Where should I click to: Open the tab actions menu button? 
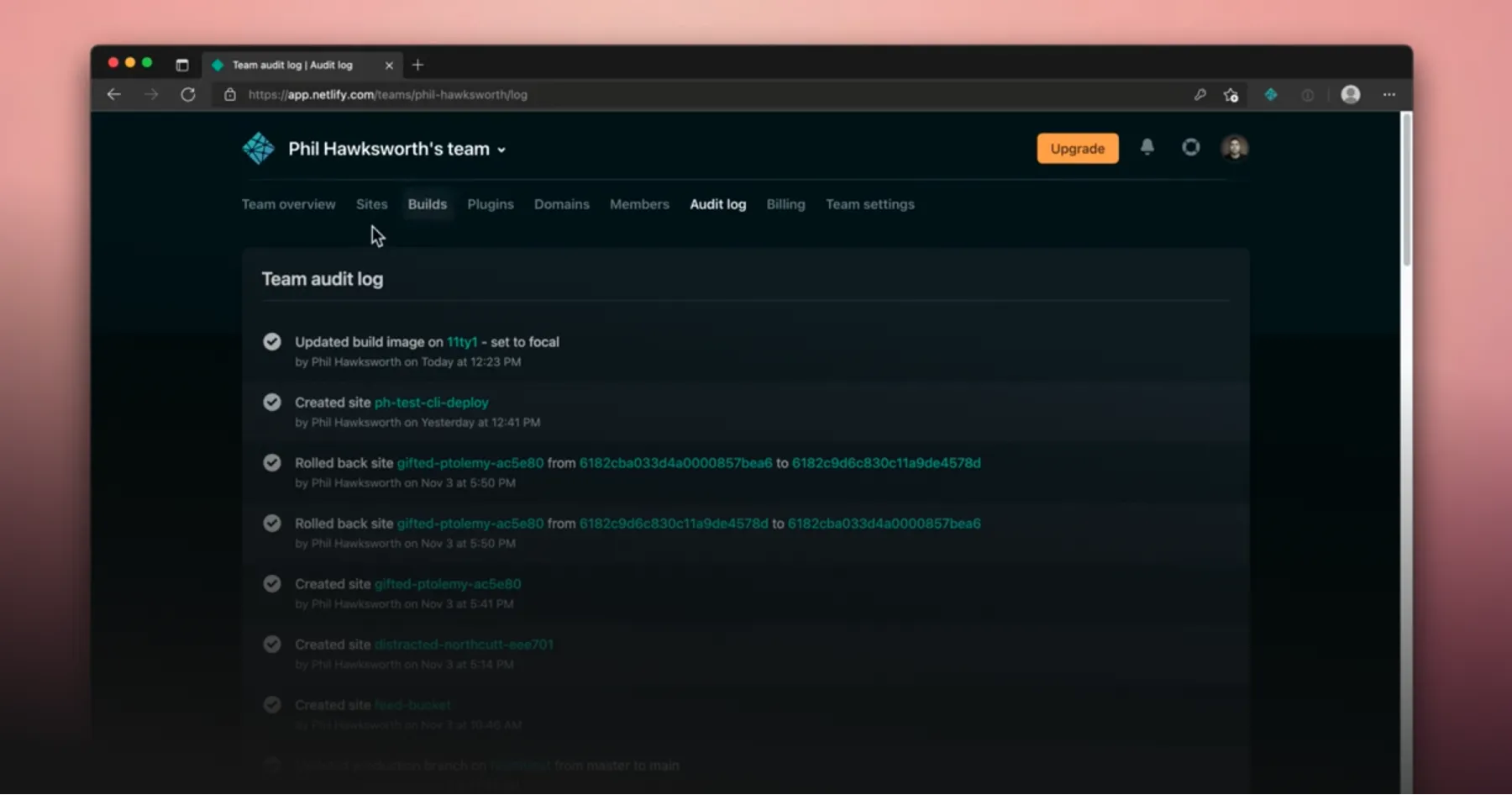[x=182, y=65]
